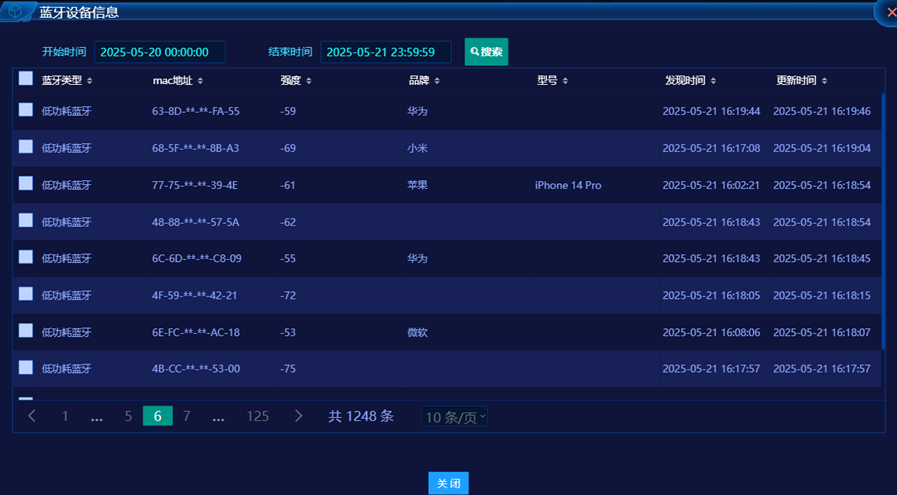Click the 小米 brand cell
This screenshot has width=897, height=495.
[418, 148]
